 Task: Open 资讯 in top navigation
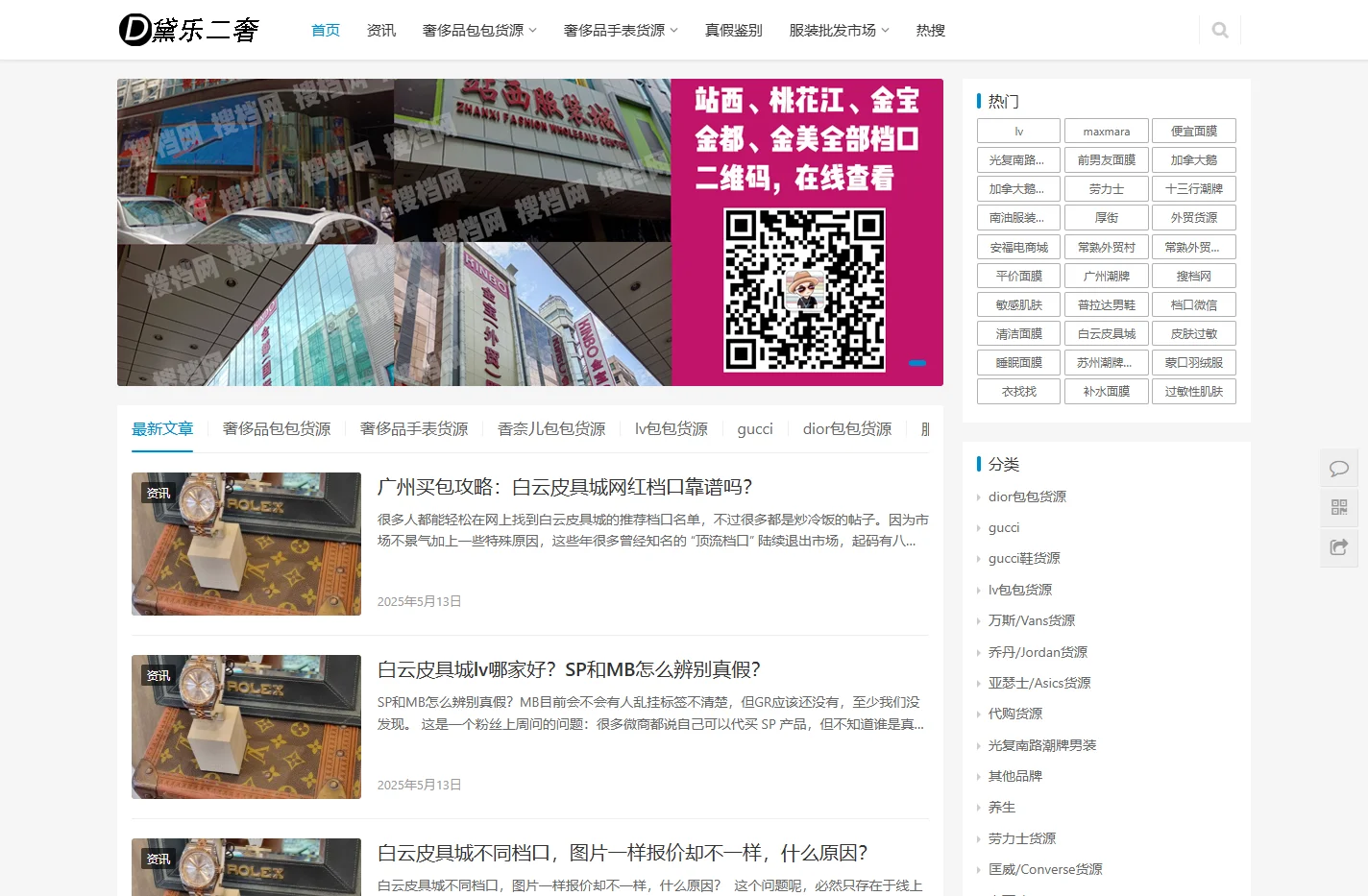click(x=381, y=30)
